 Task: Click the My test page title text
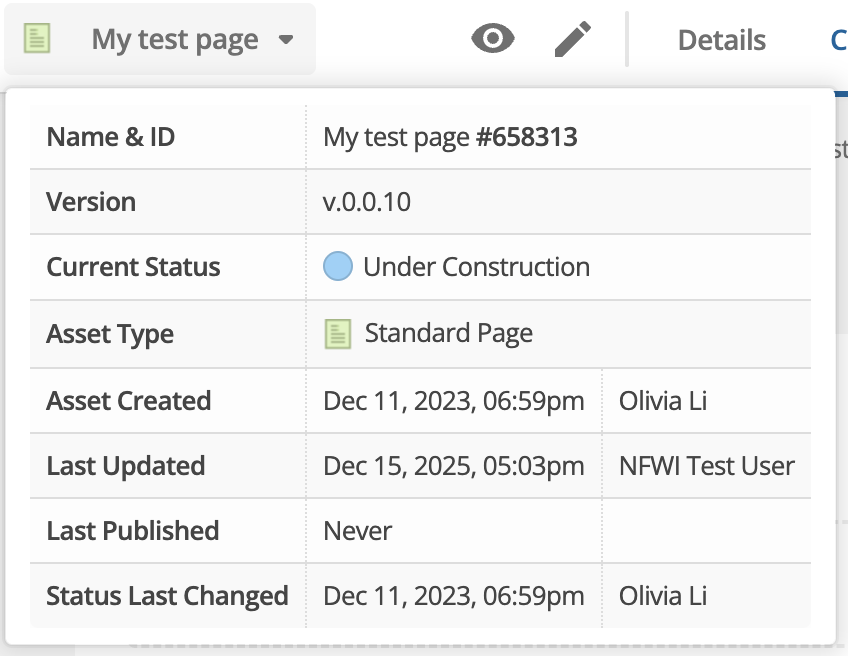pos(175,39)
